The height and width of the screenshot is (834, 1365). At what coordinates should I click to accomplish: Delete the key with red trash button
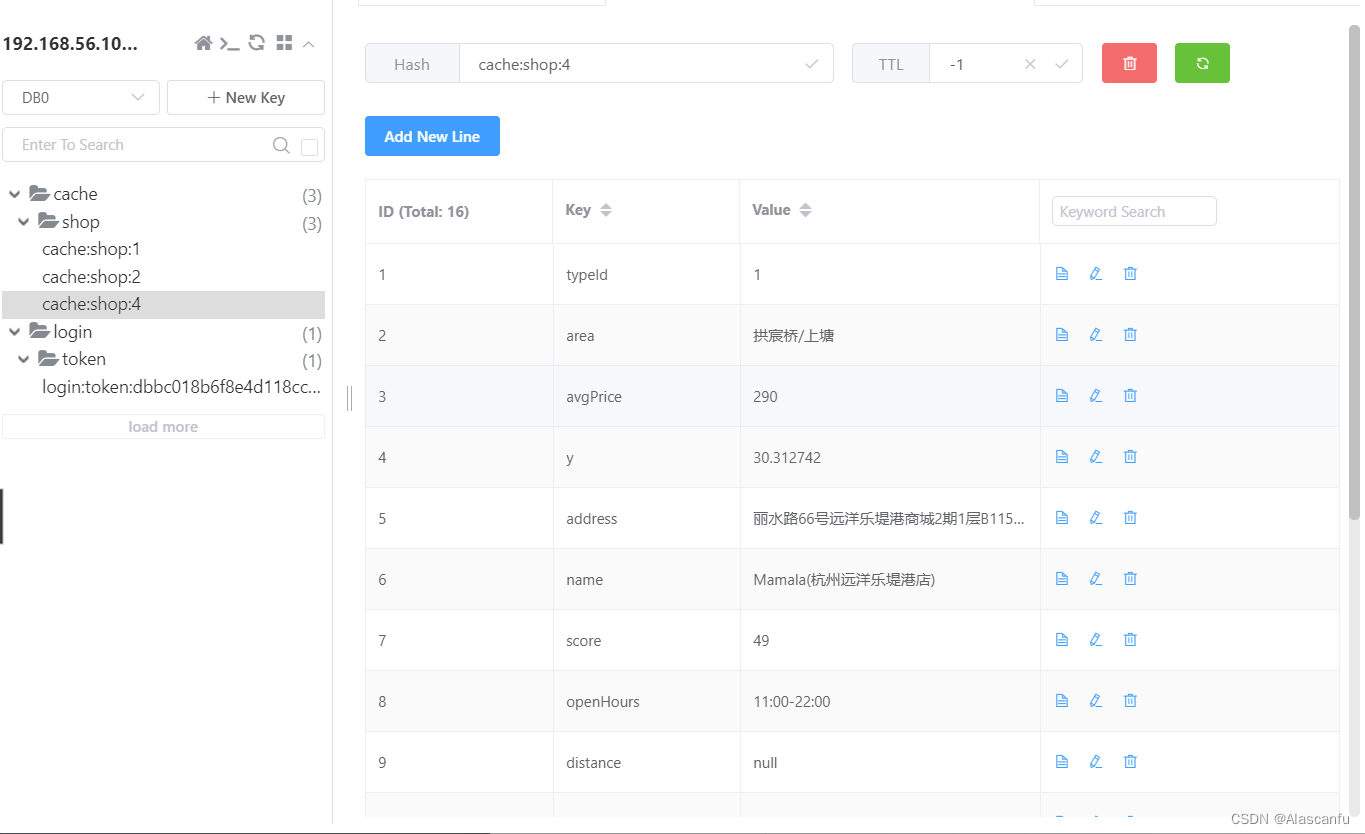pos(1129,63)
